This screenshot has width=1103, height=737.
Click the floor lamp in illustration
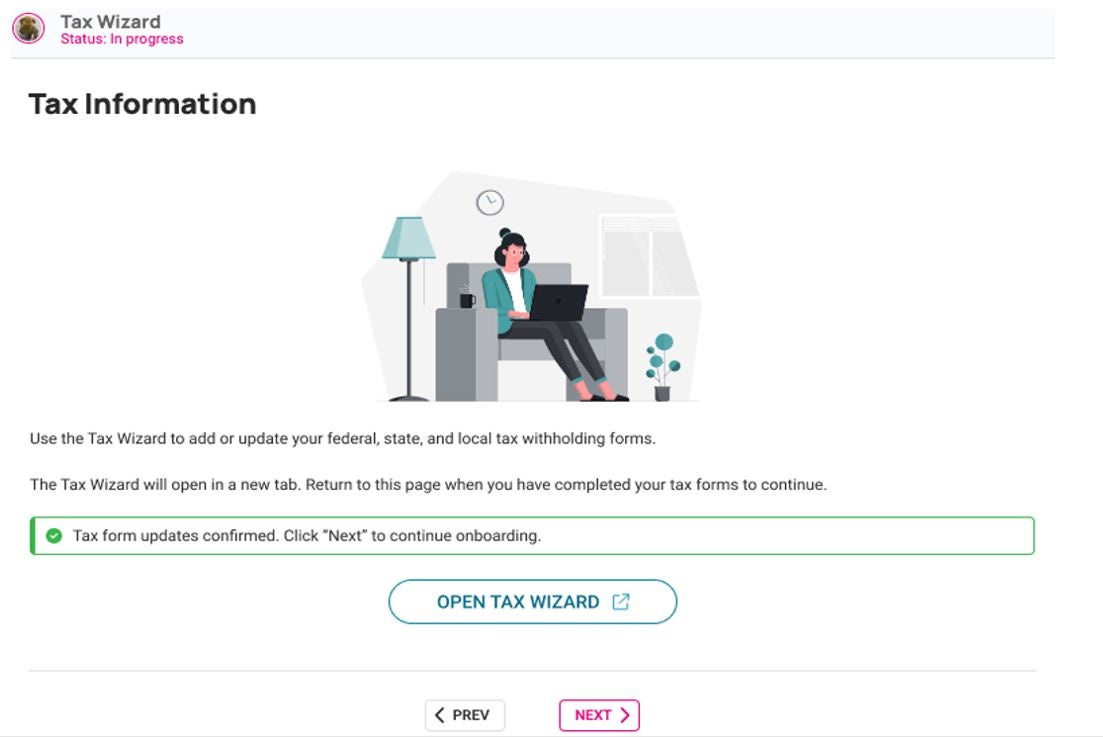pyautogui.click(x=409, y=309)
